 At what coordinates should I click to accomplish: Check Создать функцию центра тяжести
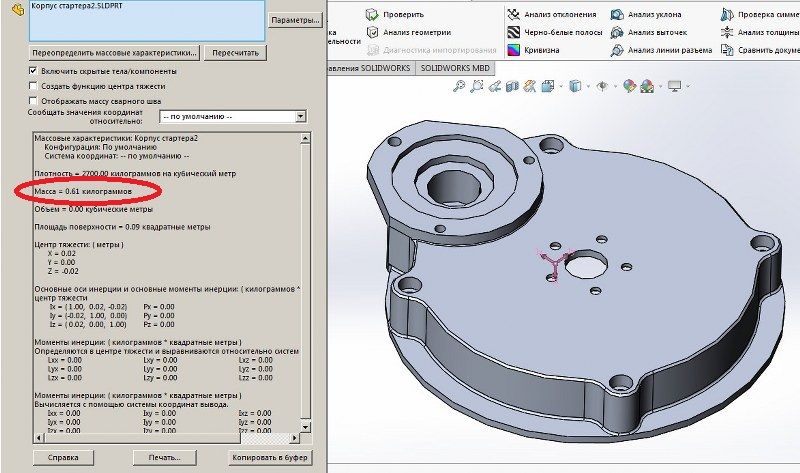click(x=34, y=86)
